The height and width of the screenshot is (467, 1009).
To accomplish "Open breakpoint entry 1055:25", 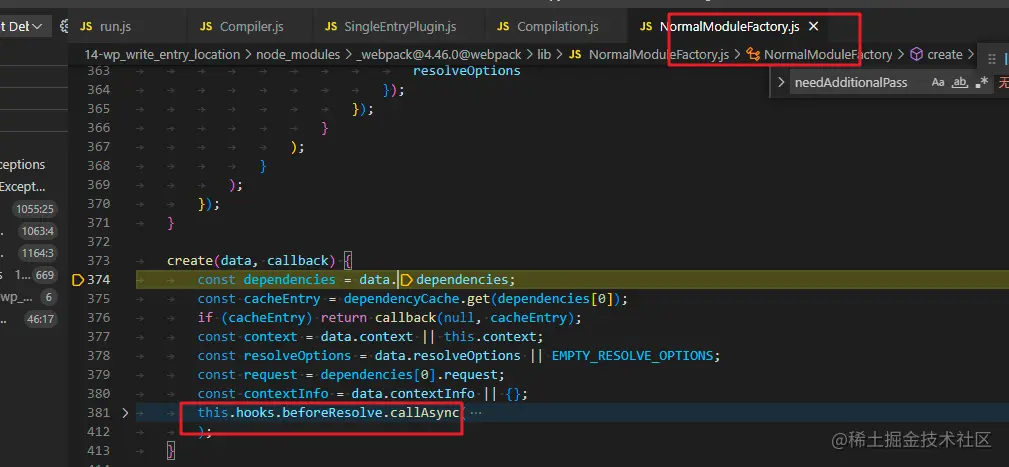I will click(35, 209).
